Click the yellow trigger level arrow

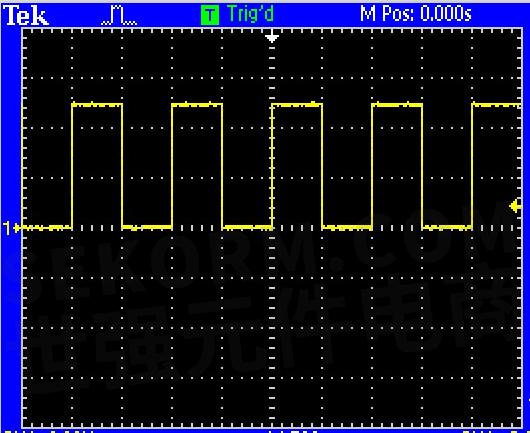[515, 206]
